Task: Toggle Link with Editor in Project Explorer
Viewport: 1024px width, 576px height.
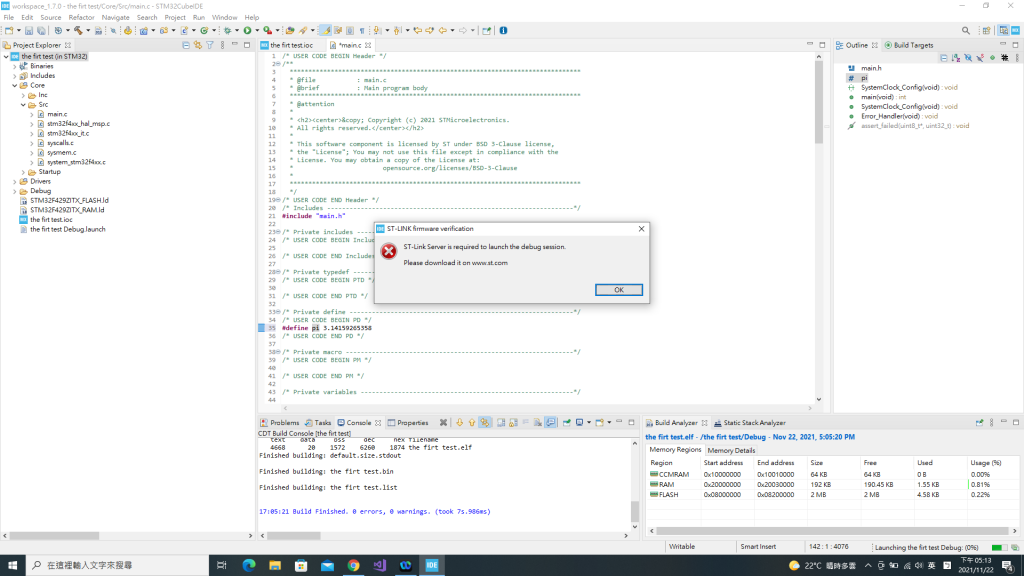Action: (x=198, y=45)
